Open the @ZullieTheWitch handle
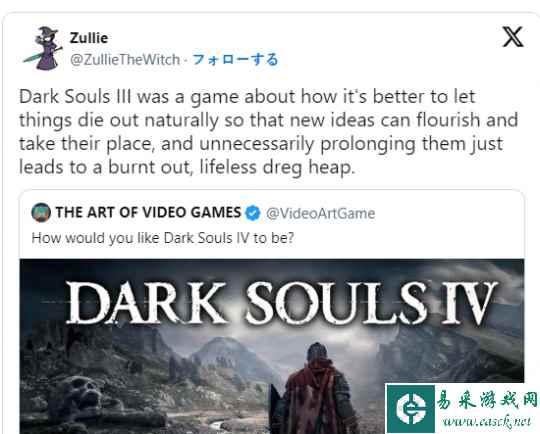 (x=125, y=60)
